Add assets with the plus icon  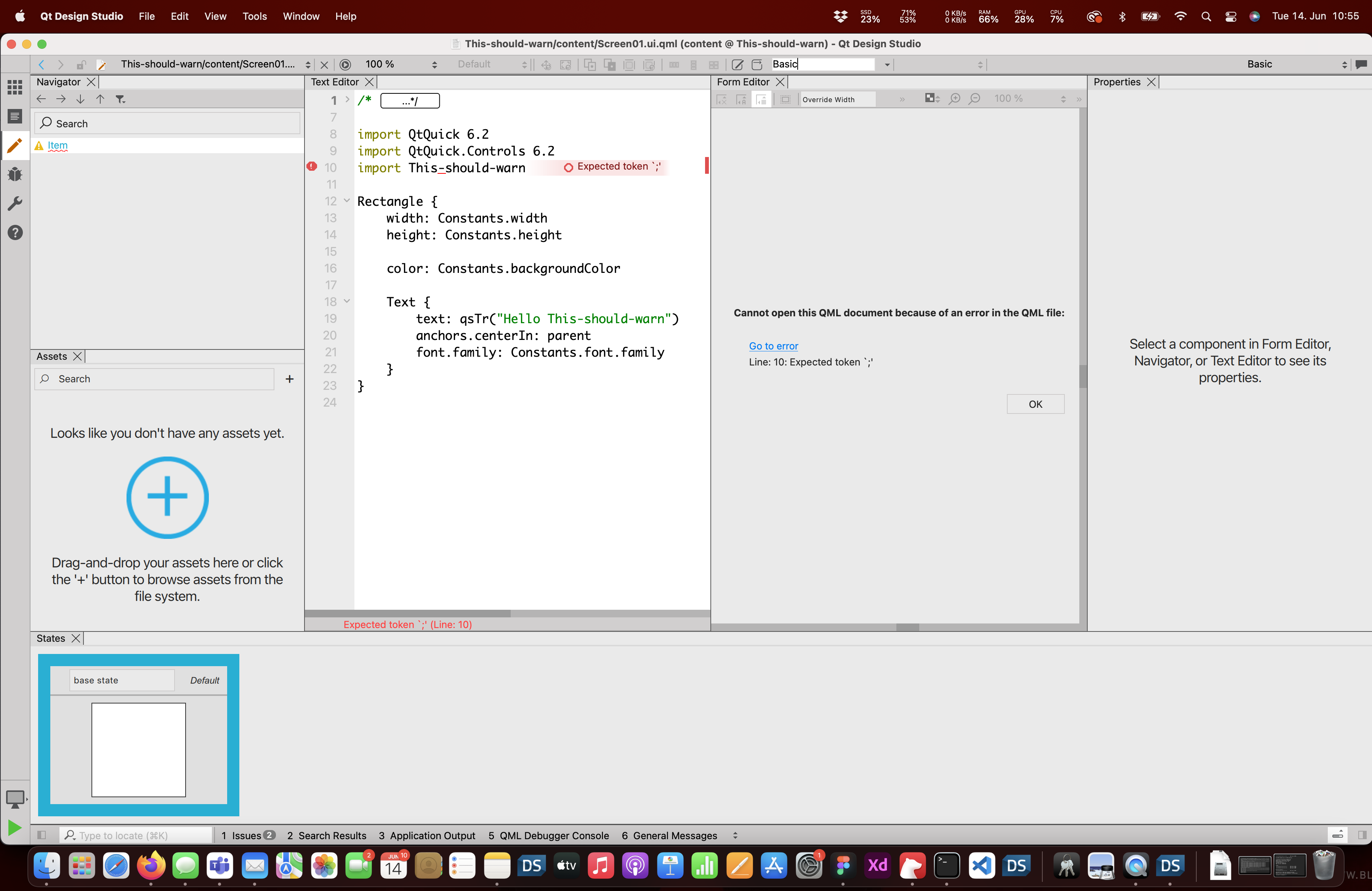[x=289, y=379]
